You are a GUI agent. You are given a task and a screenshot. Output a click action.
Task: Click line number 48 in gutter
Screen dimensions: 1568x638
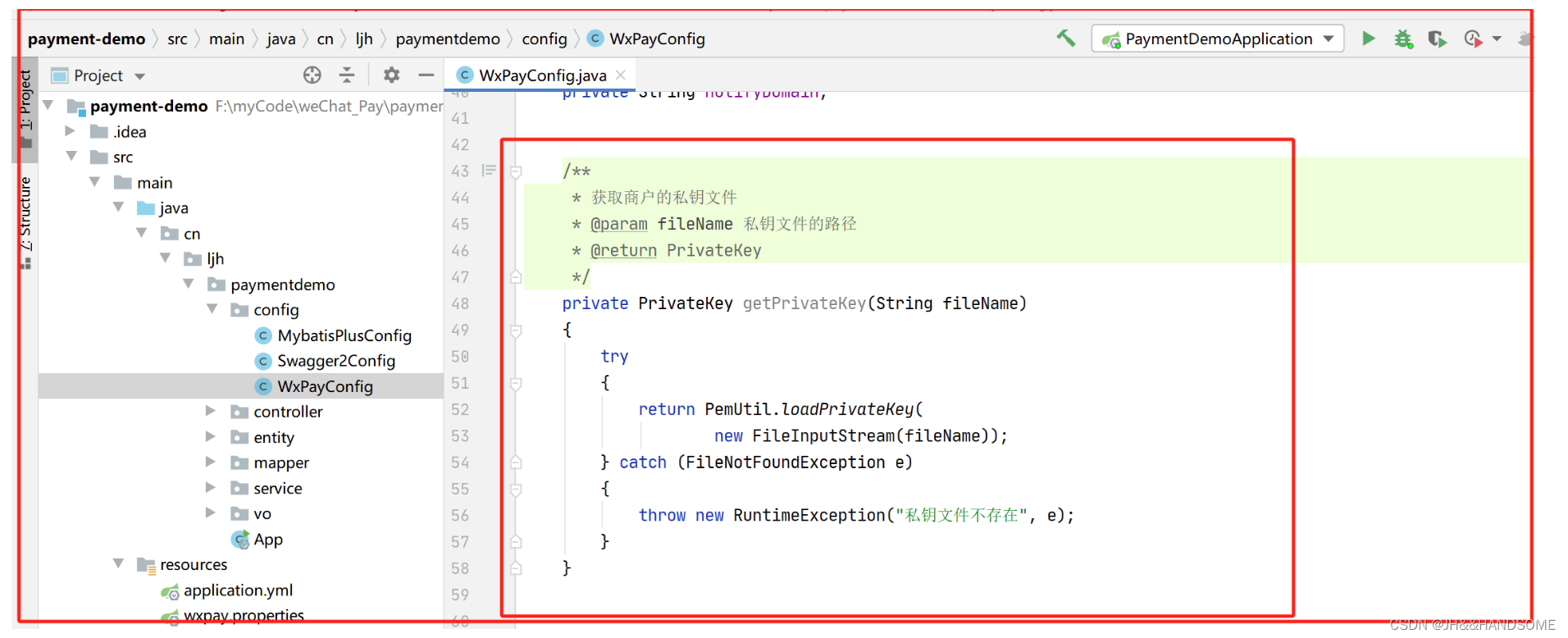point(460,303)
